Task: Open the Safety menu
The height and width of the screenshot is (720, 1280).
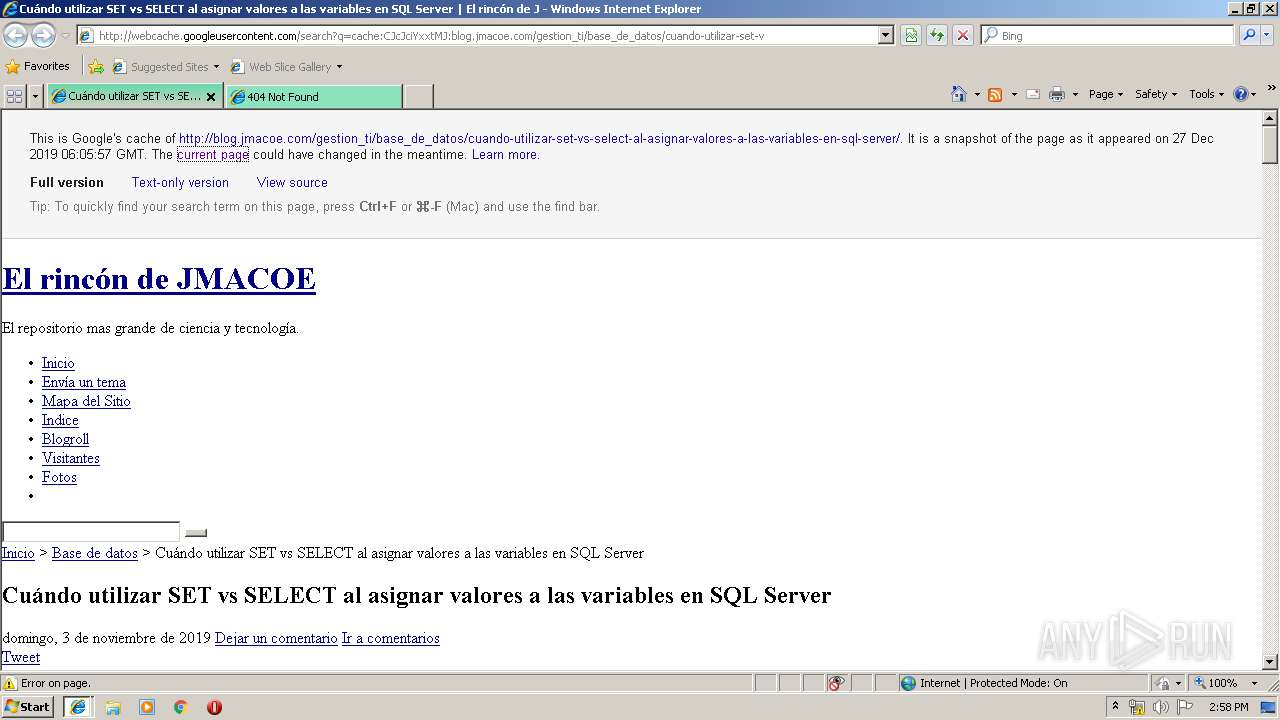Action: point(1156,94)
